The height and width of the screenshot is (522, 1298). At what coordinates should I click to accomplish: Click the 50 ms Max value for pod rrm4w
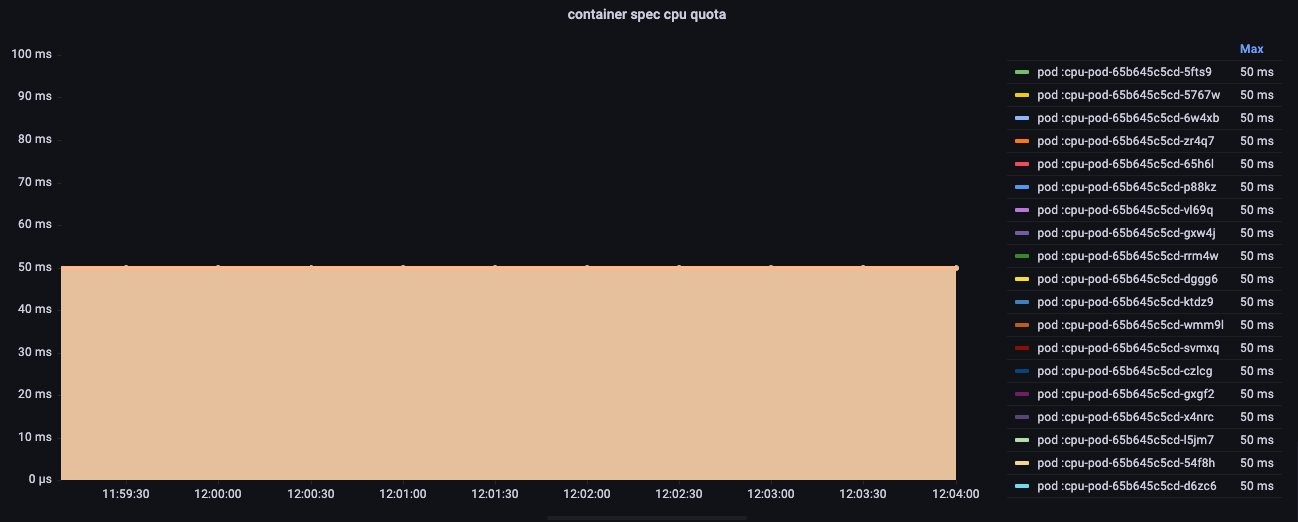point(1257,256)
